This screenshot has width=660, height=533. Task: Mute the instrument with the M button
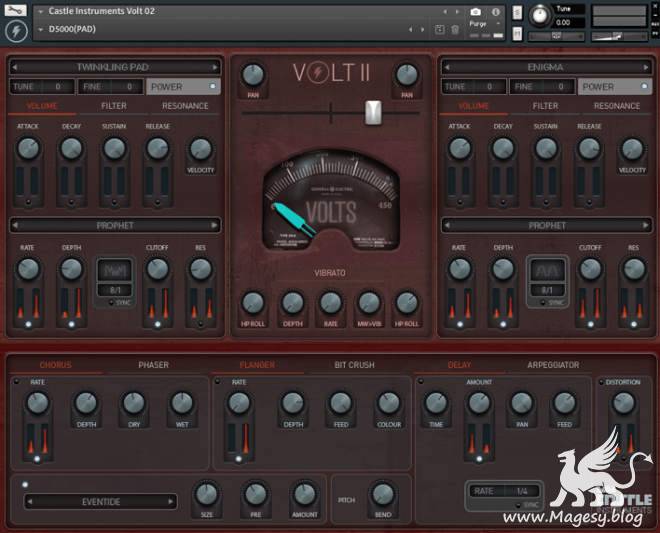(517, 33)
